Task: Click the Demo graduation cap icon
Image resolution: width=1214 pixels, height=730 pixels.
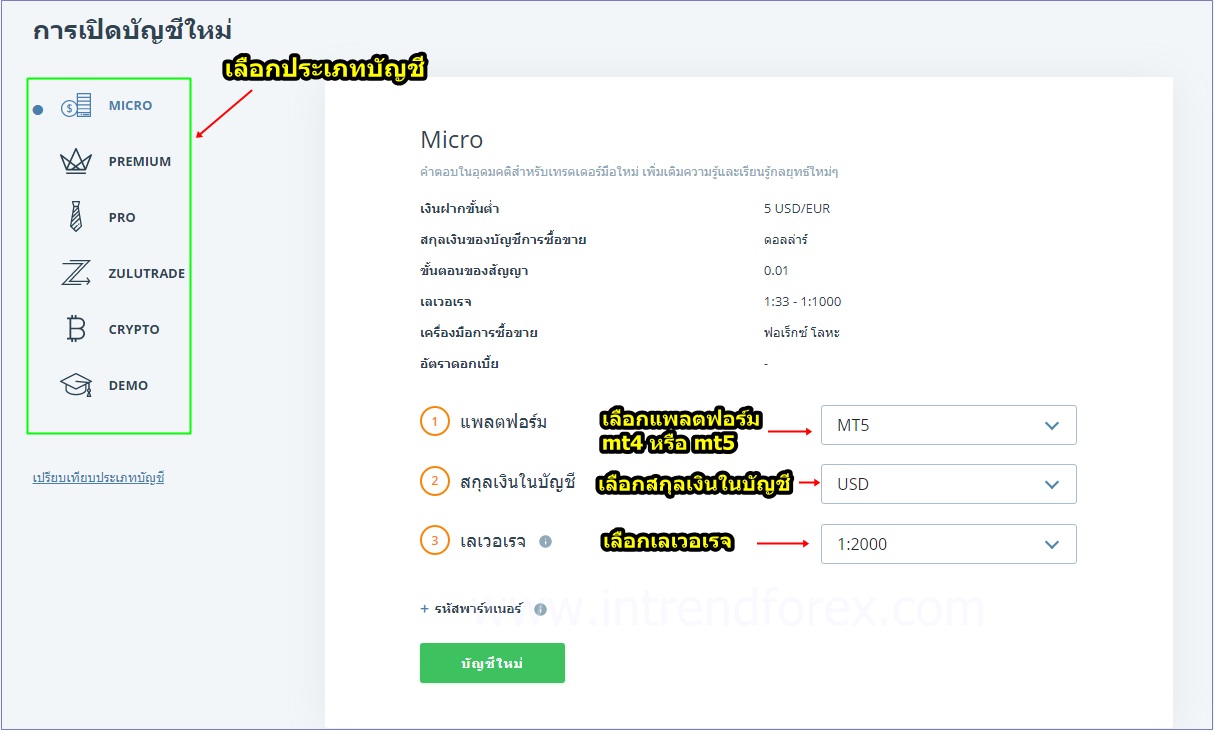Action: pyautogui.click(x=76, y=385)
